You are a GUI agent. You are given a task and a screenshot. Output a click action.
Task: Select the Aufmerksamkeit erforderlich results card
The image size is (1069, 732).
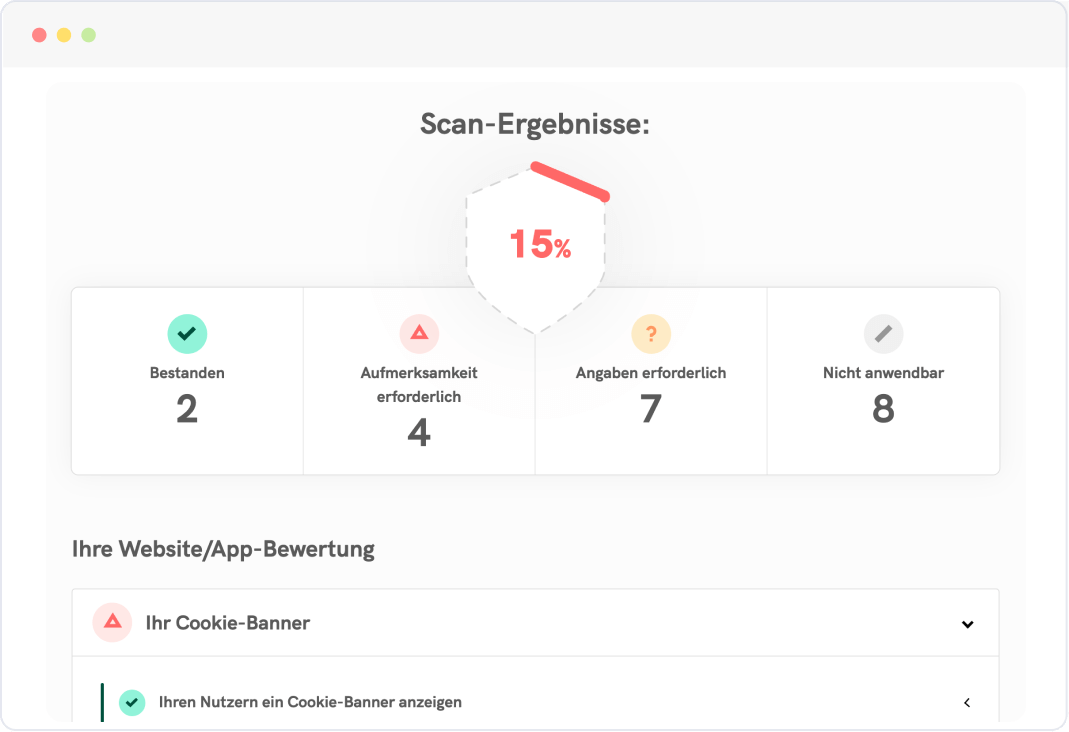(x=419, y=381)
